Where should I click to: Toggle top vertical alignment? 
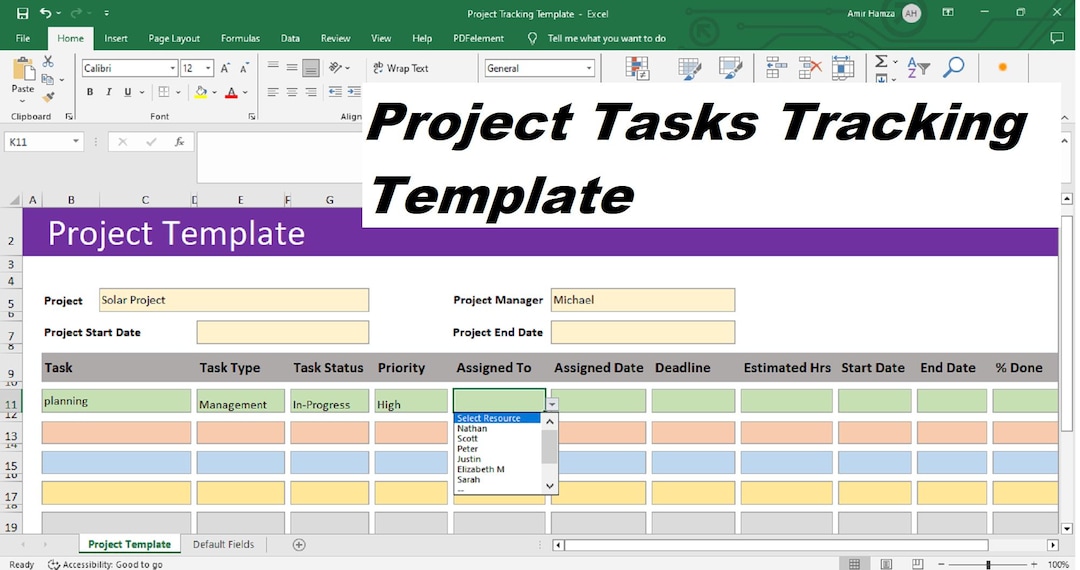273,67
